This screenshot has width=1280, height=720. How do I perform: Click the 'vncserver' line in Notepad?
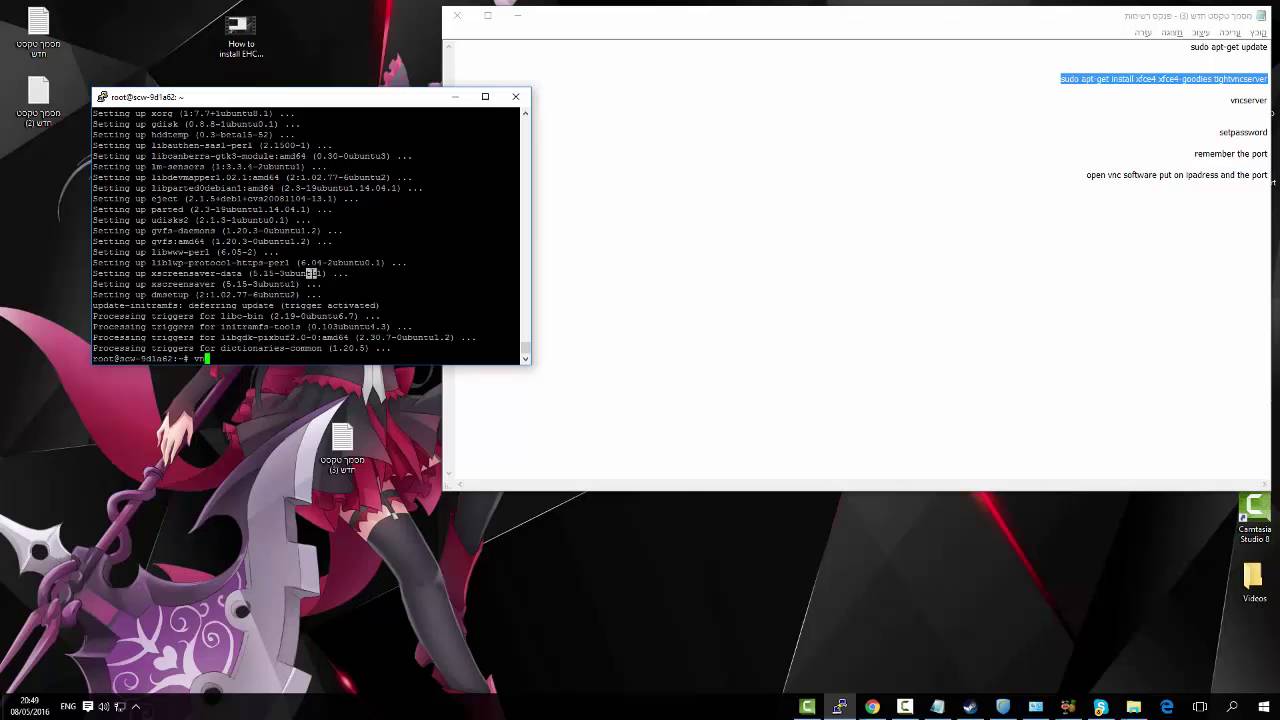[x=1249, y=100]
